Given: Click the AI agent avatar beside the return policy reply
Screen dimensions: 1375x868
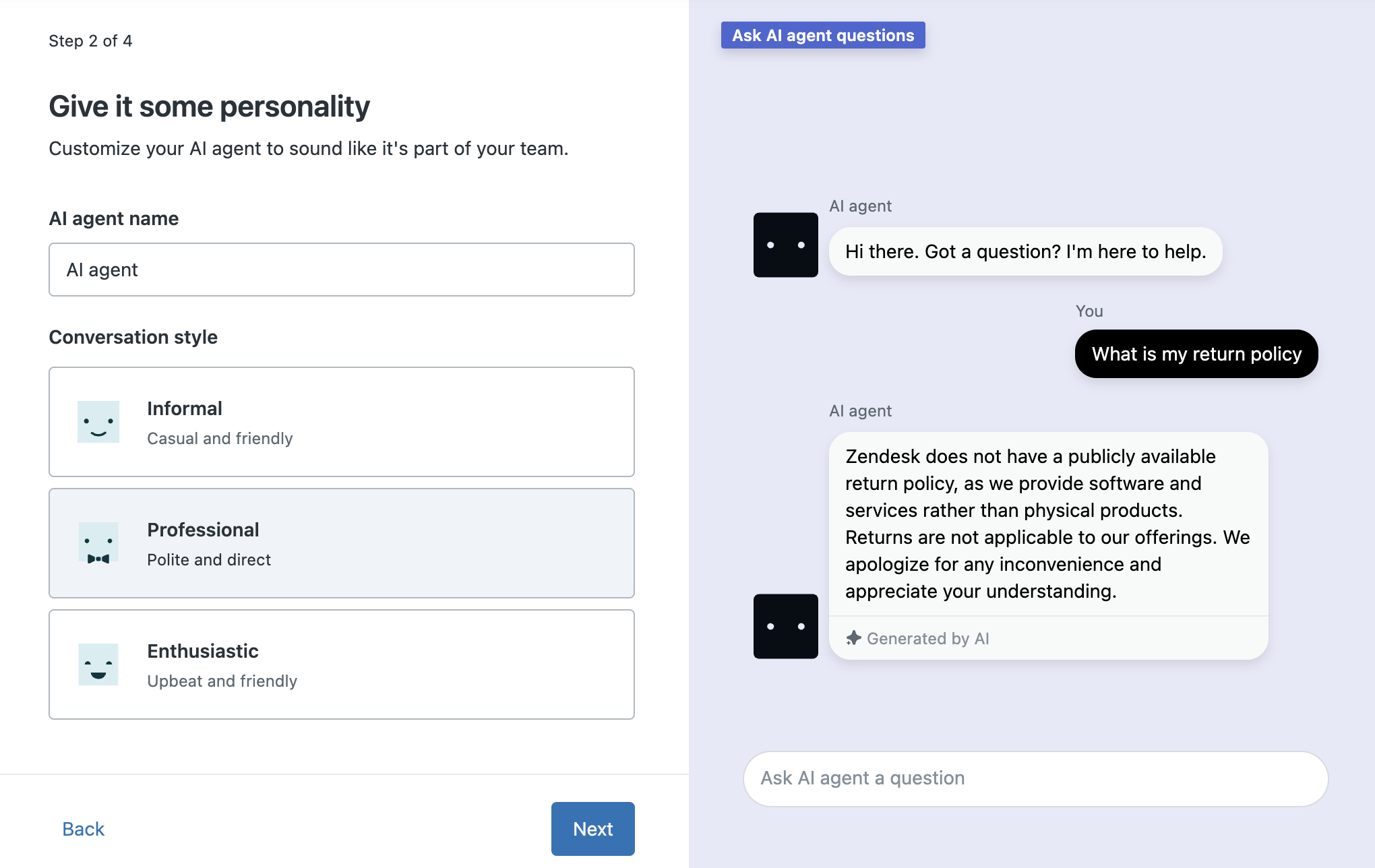Looking at the screenshot, I should pos(785,626).
